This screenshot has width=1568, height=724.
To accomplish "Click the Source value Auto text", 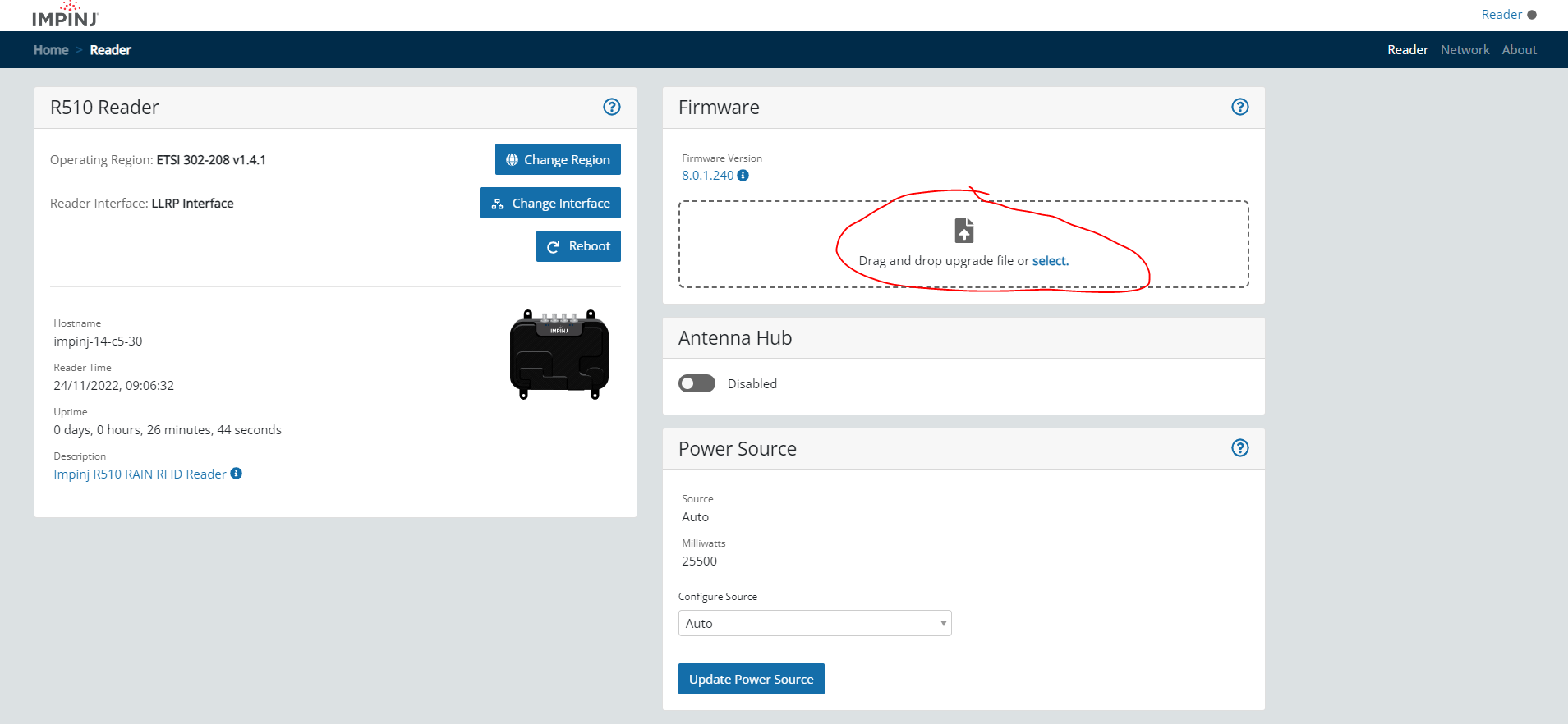I will tap(695, 517).
